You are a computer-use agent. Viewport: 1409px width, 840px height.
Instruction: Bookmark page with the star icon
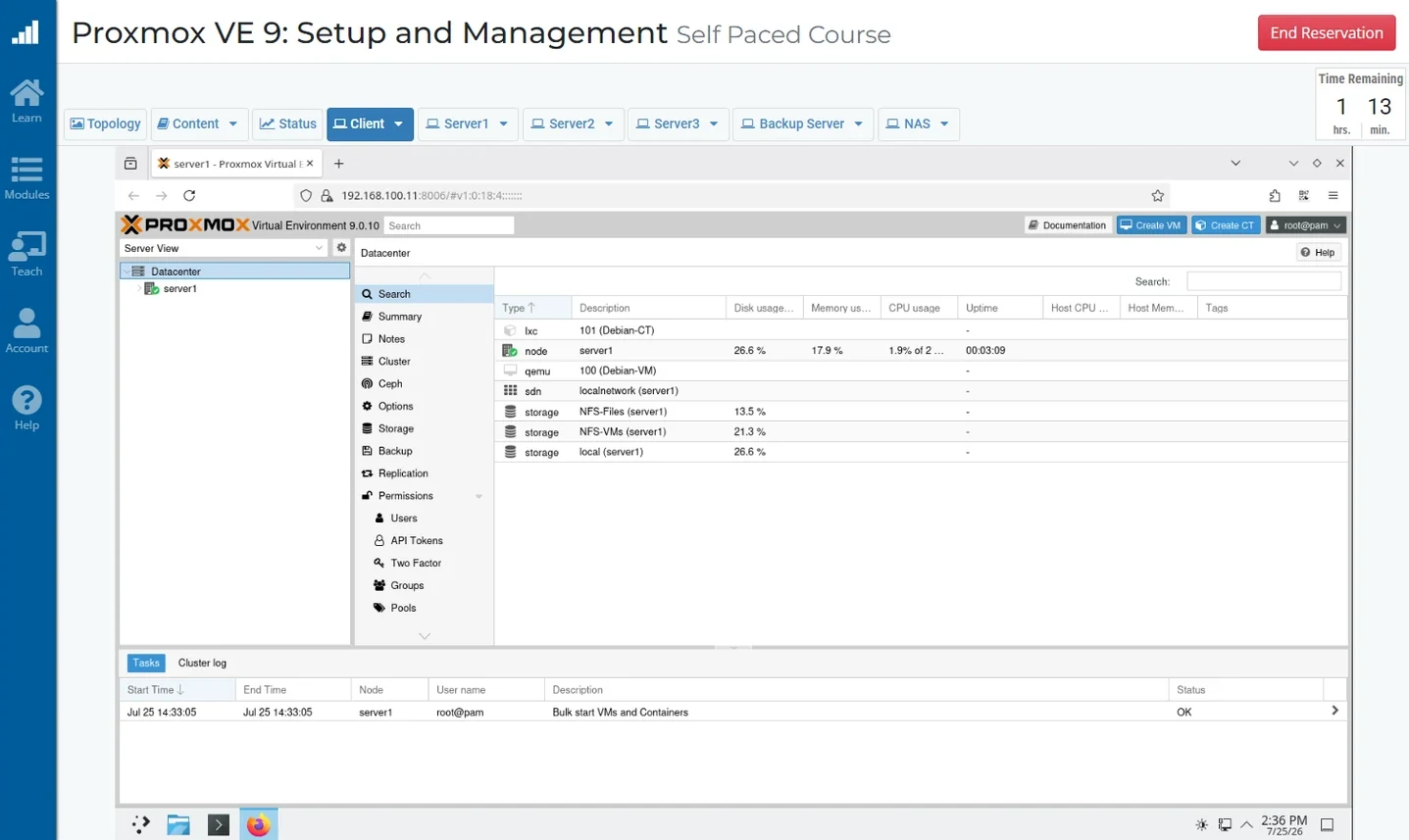[1157, 195]
